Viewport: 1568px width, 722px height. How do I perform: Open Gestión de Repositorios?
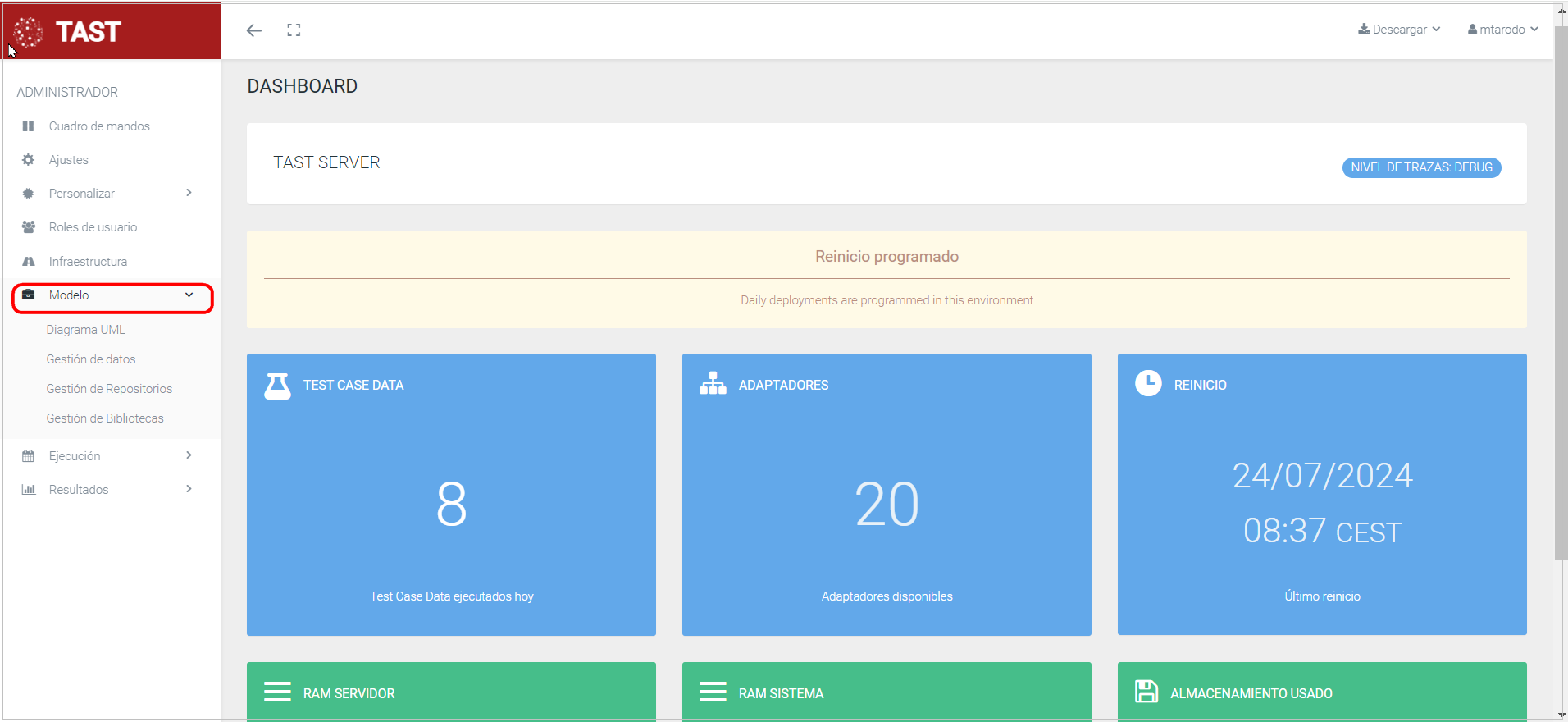click(x=109, y=389)
